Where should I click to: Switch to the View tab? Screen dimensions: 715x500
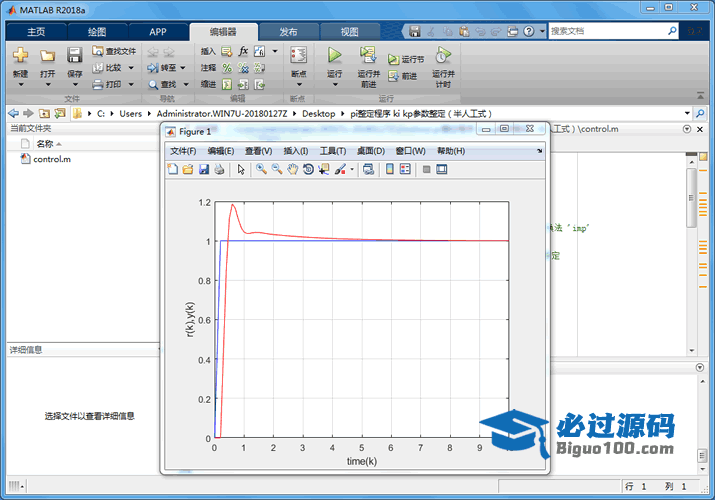(x=349, y=32)
